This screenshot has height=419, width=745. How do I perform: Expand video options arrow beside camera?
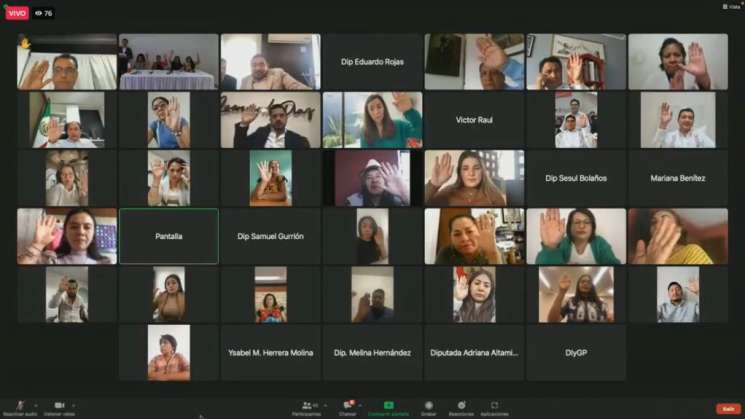pyautogui.click(x=73, y=405)
